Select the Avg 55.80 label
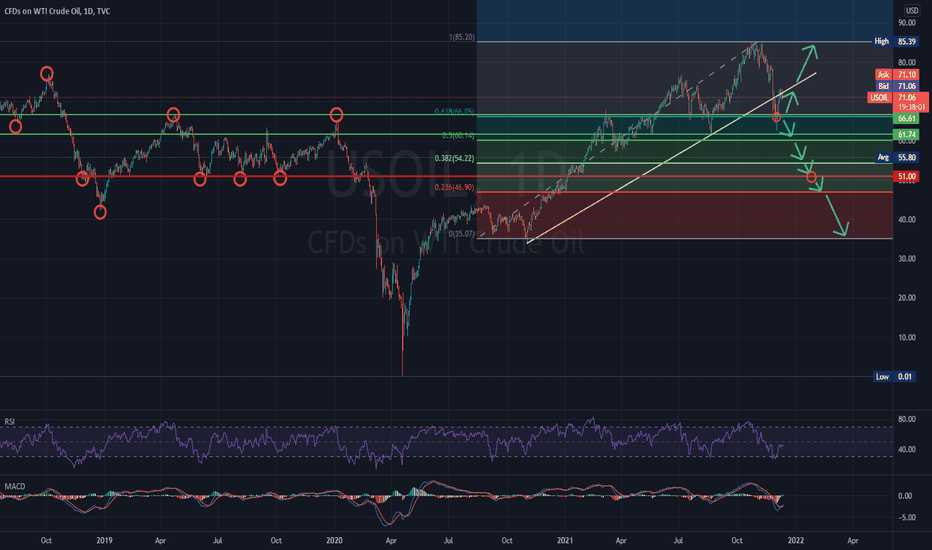Viewport: 932px width, 550px height. click(x=896, y=158)
